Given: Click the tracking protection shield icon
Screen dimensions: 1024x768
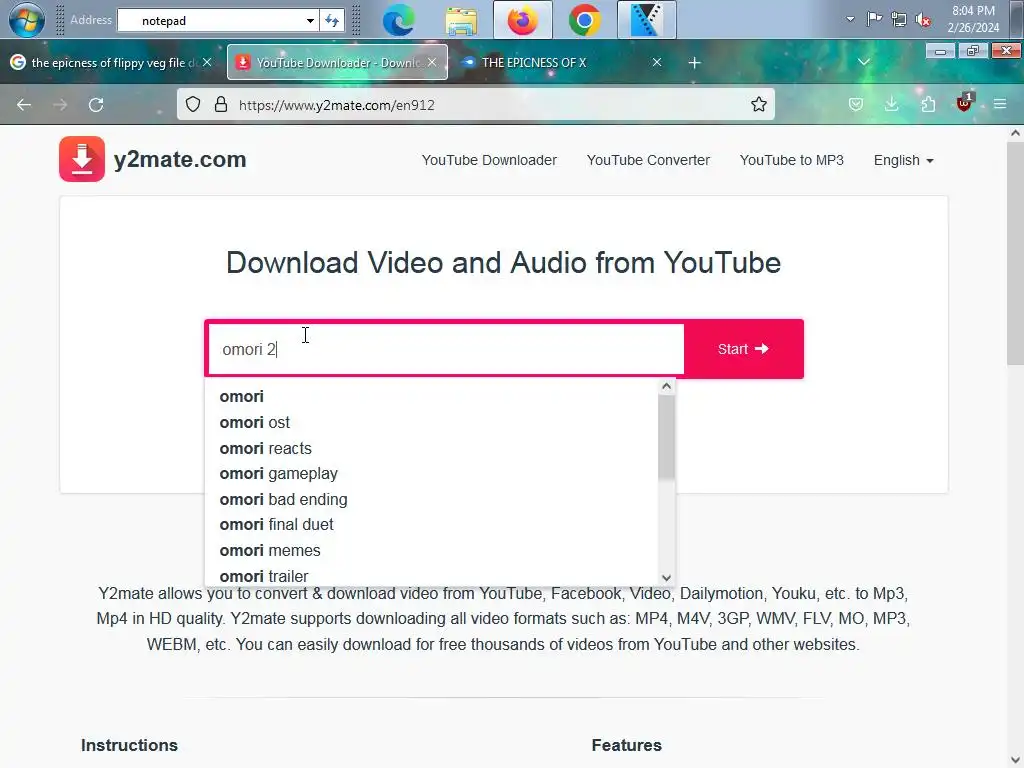Looking at the screenshot, I should point(193,104).
